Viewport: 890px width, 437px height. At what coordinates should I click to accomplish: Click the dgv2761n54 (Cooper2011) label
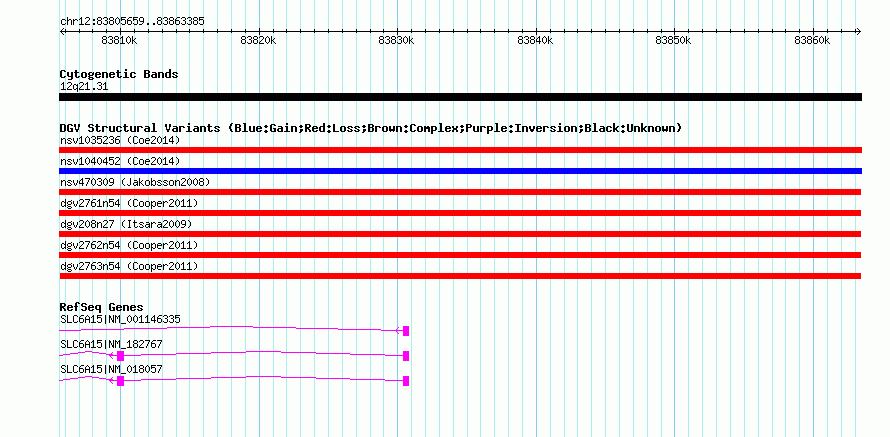[x=129, y=203]
